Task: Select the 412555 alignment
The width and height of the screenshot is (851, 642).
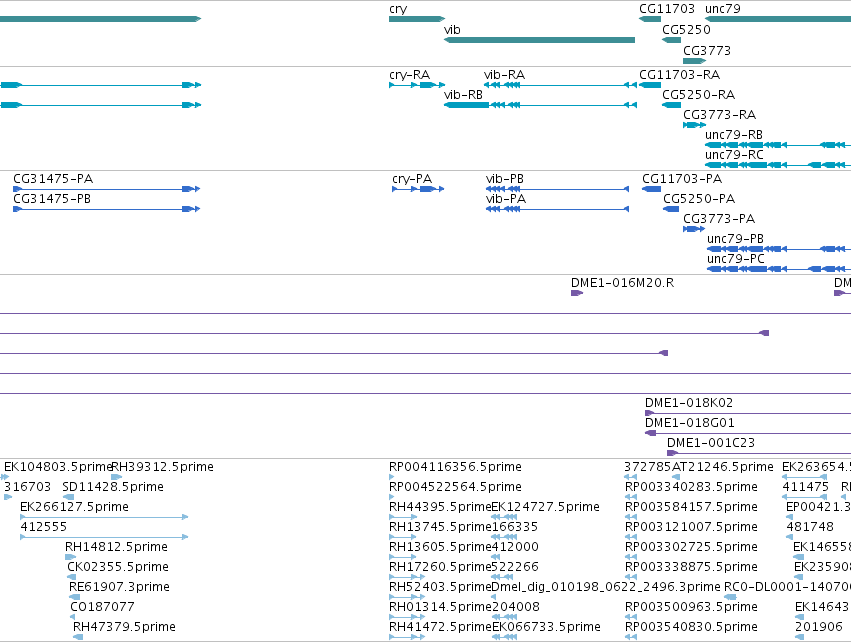Action: tap(104, 537)
